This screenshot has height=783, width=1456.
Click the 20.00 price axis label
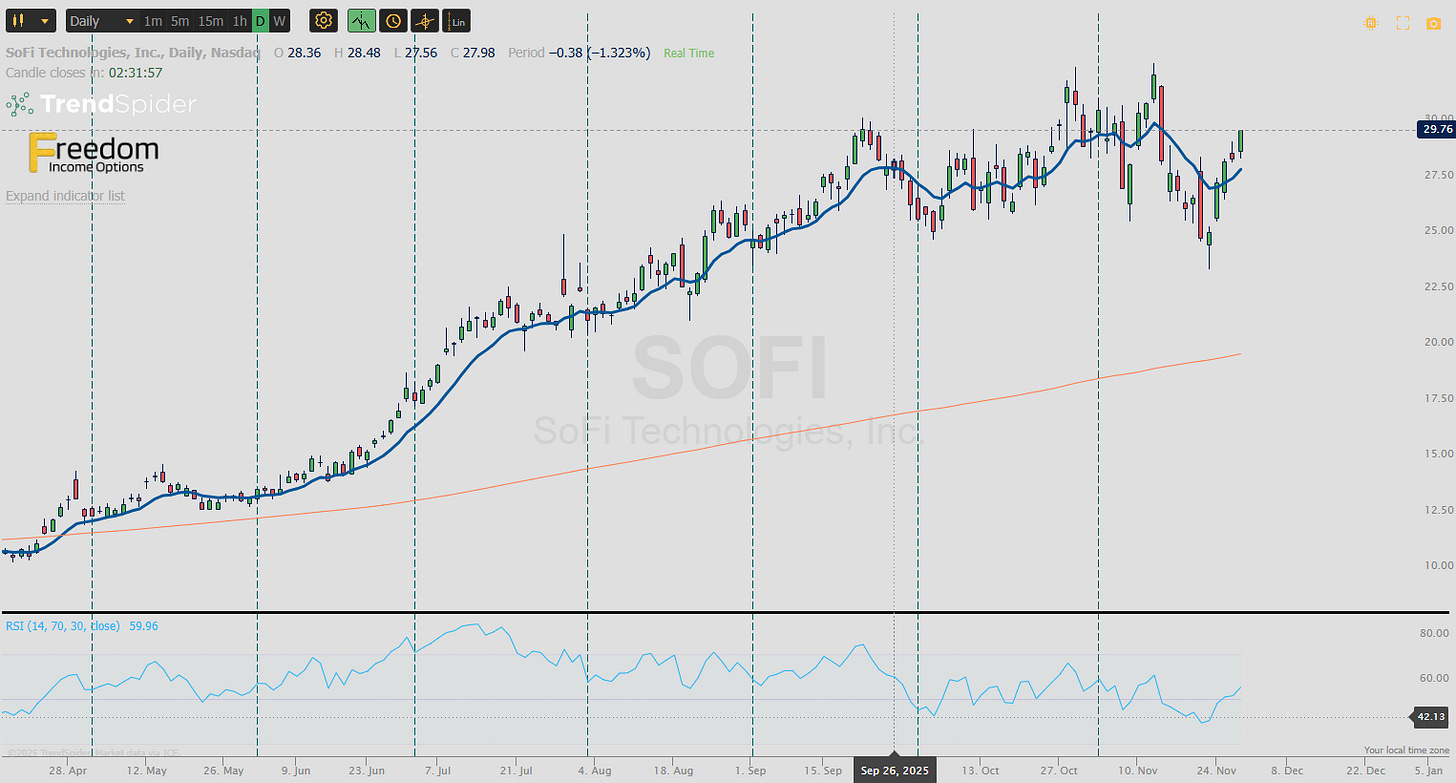click(1438, 342)
